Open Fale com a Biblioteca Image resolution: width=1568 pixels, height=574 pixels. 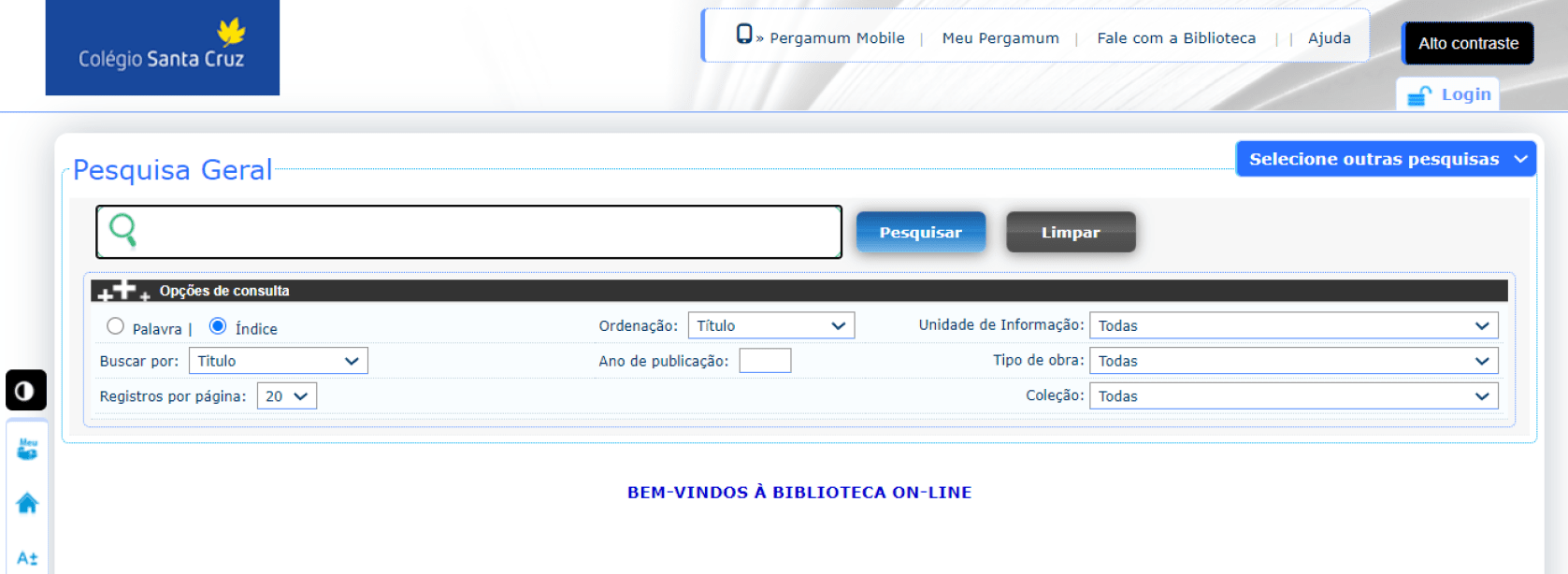click(1175, 38)
